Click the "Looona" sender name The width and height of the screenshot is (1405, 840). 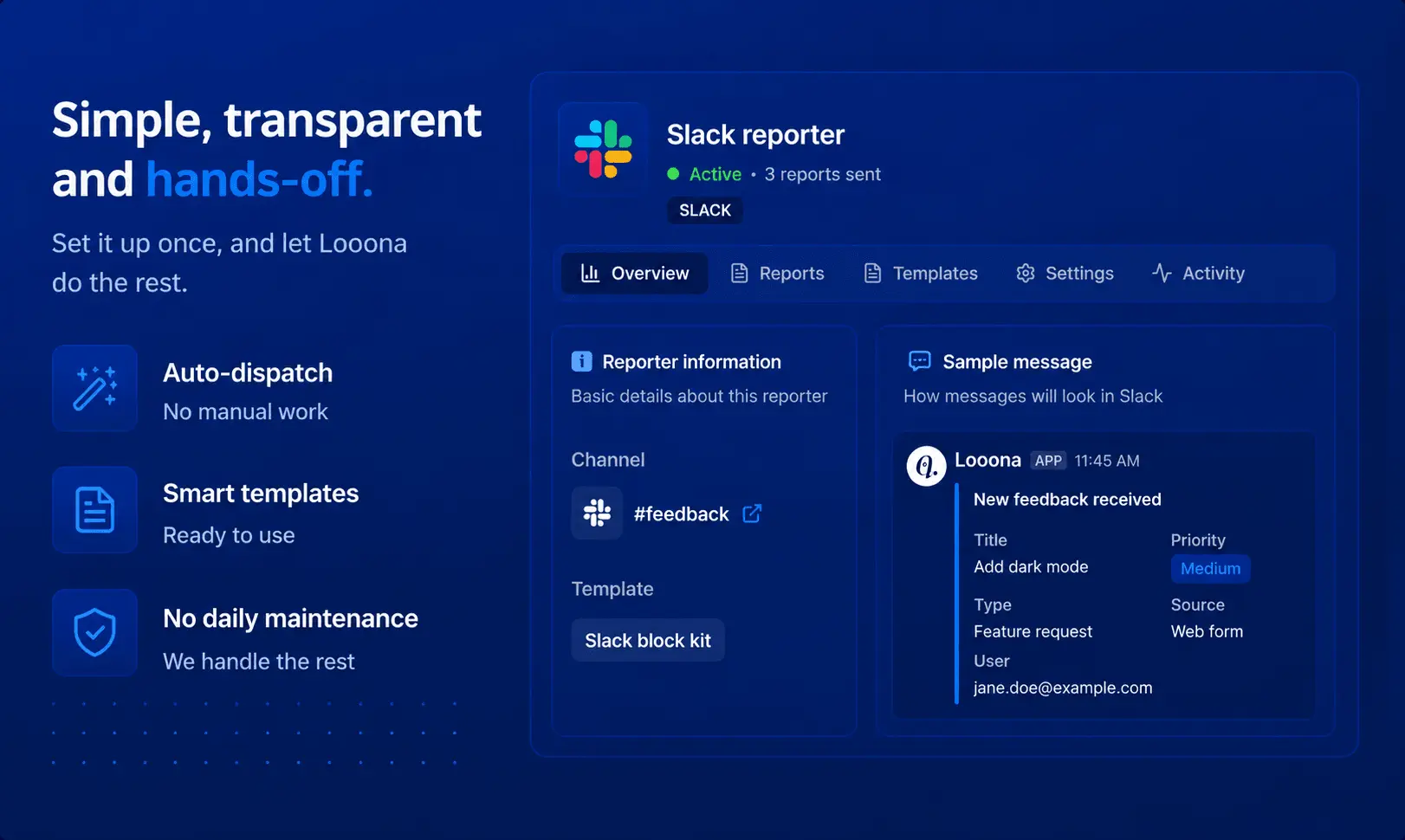[987, 460]
